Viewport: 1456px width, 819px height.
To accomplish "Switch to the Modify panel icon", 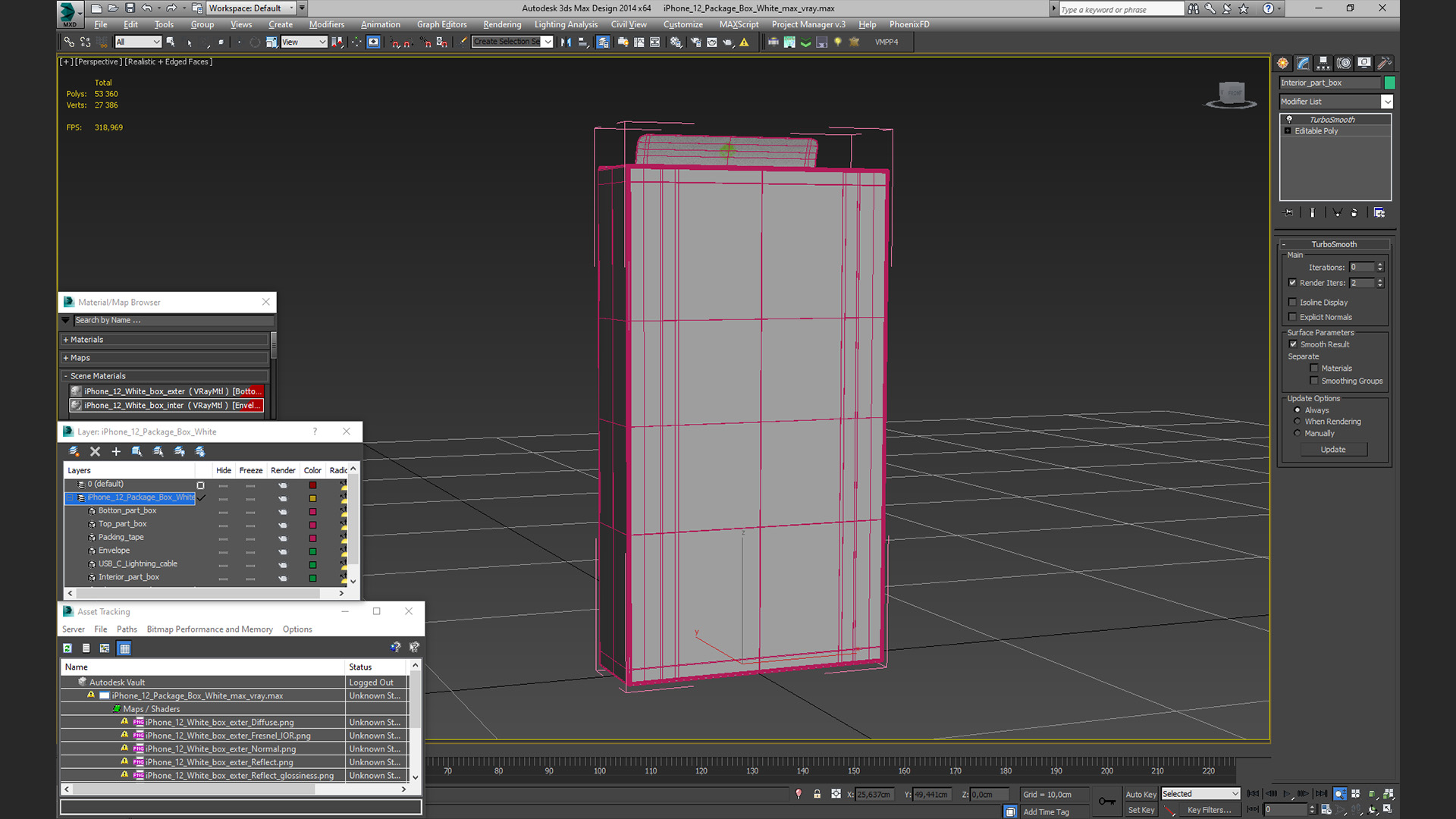I will (x=1303, y=63).
